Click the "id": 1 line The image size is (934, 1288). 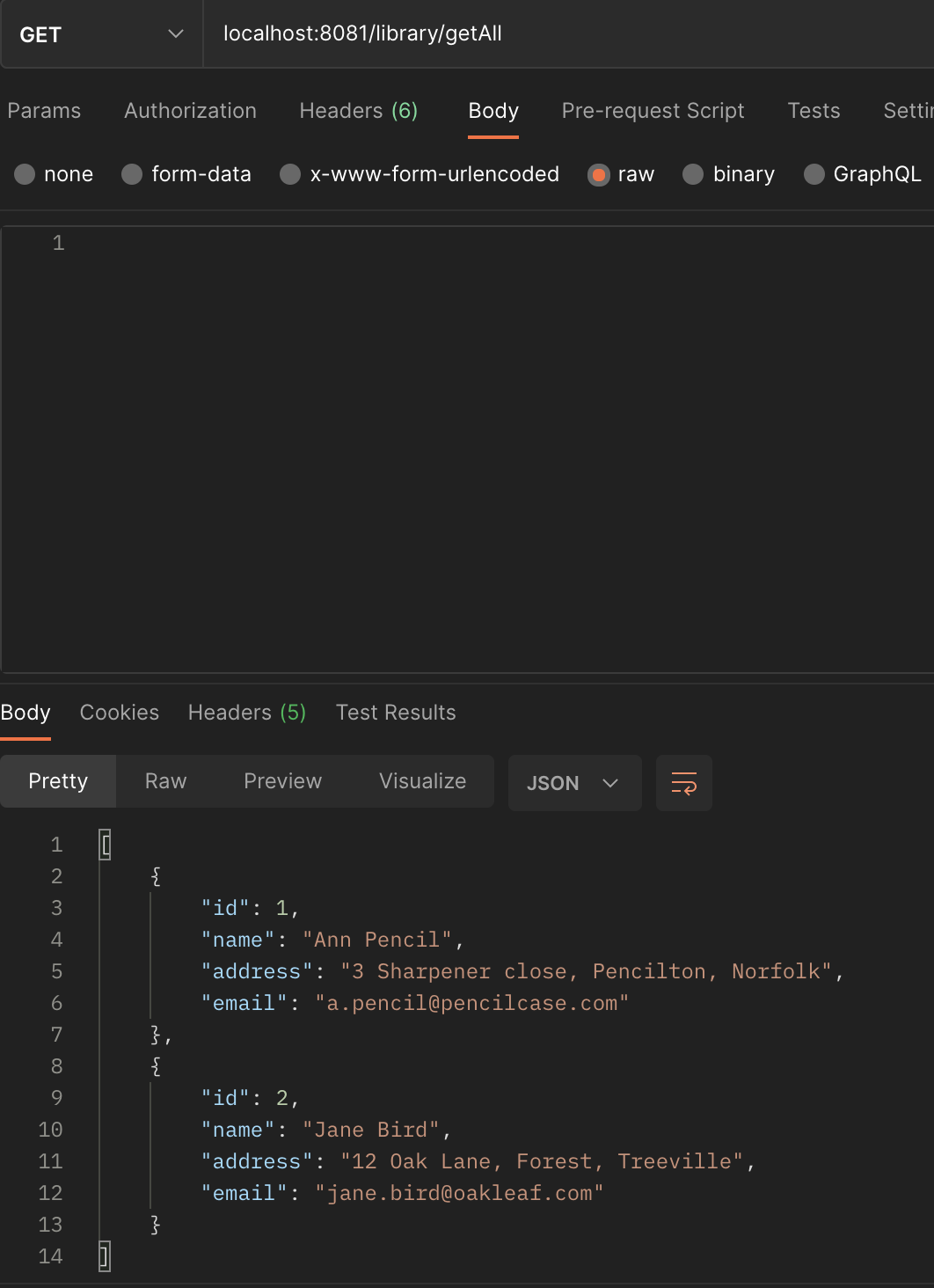coord(251,908)
